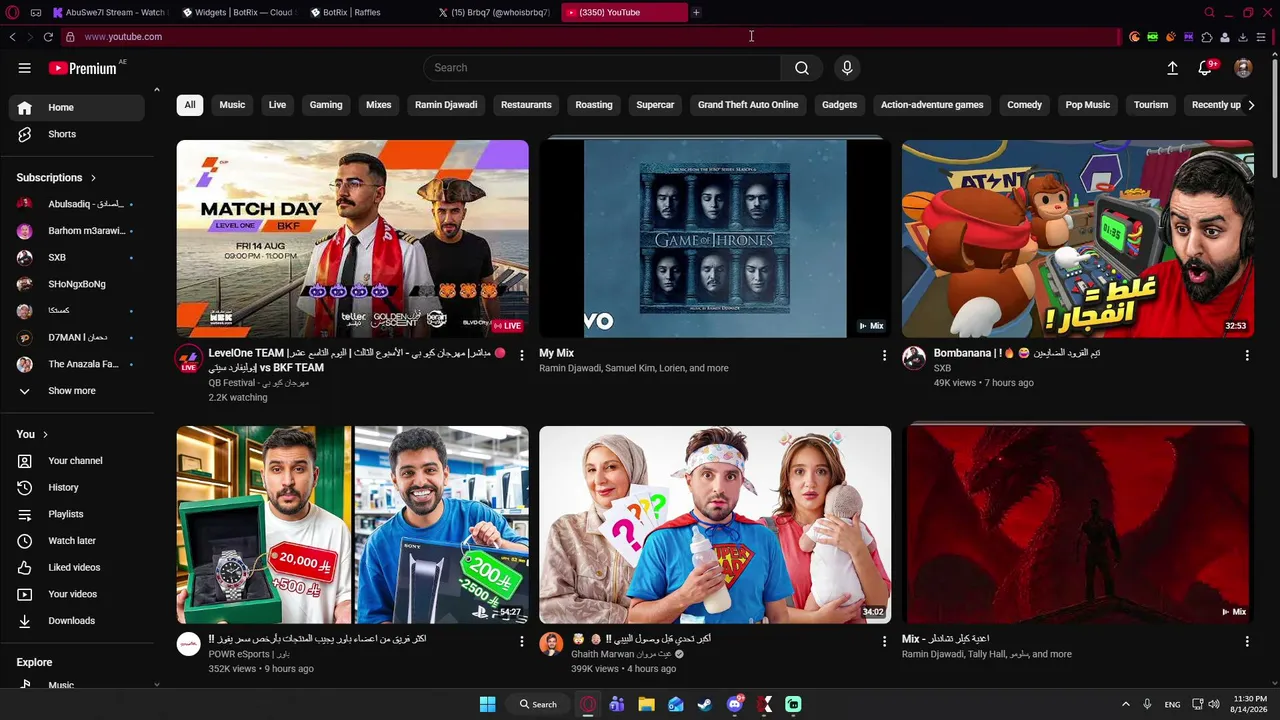The height and width of the screenshot is (720, 1280).
Task: Open File Explorer from the taskbar
Action: [x=646, y=704]
